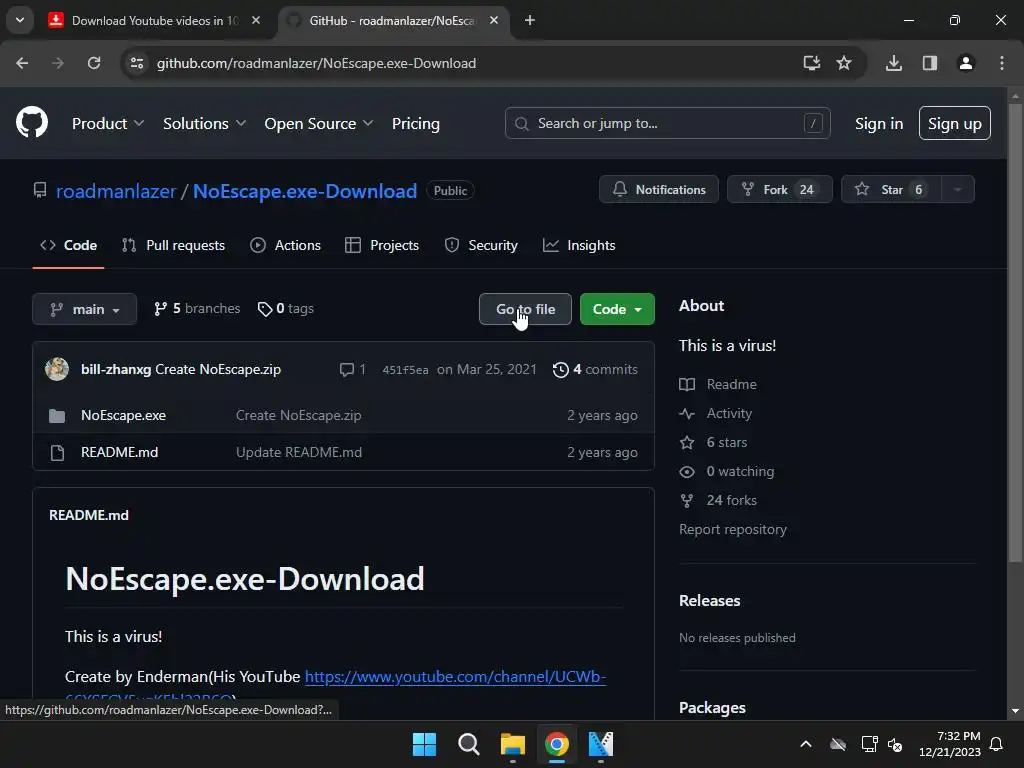Expand the Open Source menu
Viewport: 1024px width, 768px height.
tap(319, 123)
